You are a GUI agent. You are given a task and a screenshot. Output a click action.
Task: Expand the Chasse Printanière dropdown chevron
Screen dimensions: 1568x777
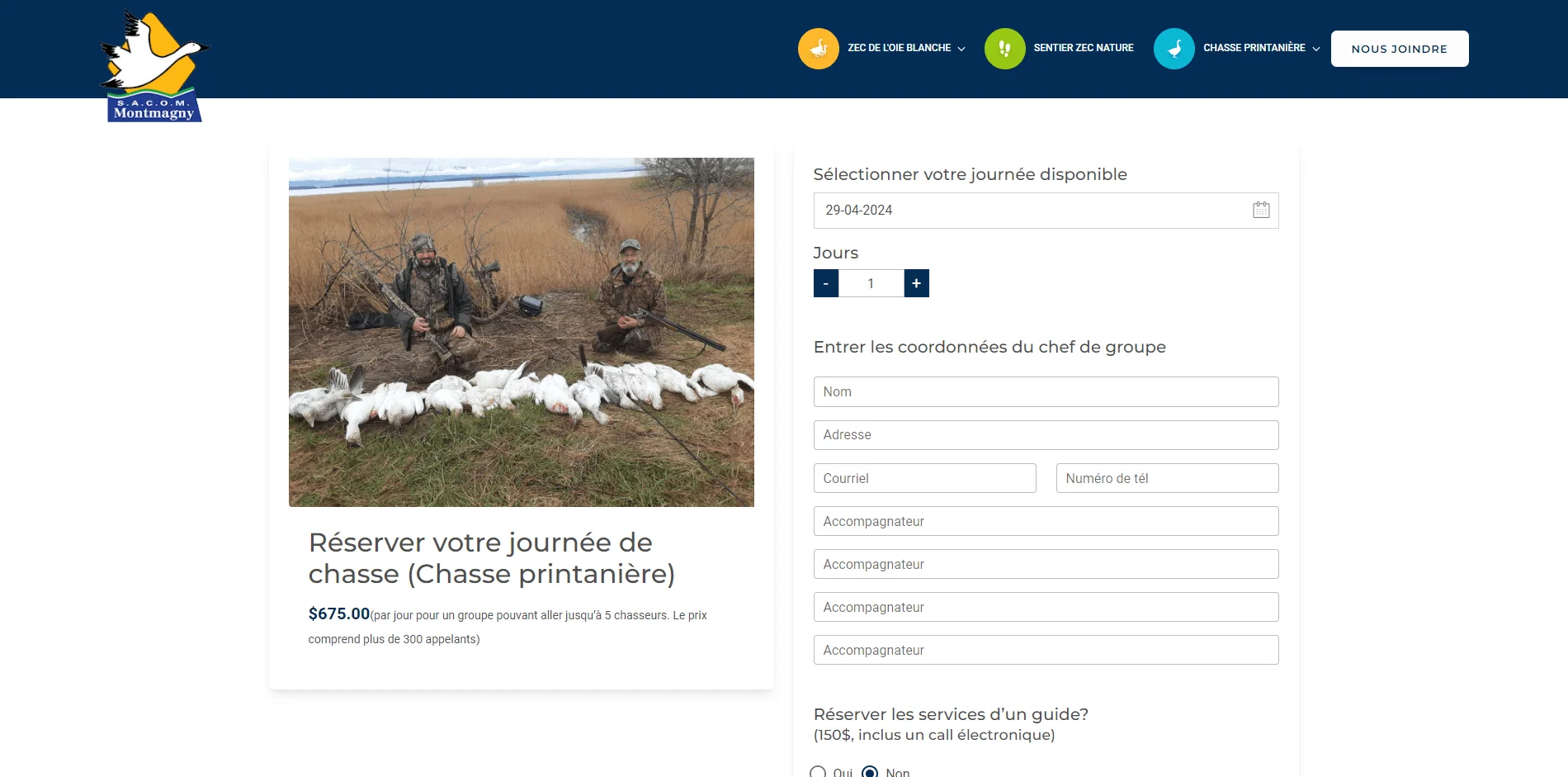[1315, 49]
